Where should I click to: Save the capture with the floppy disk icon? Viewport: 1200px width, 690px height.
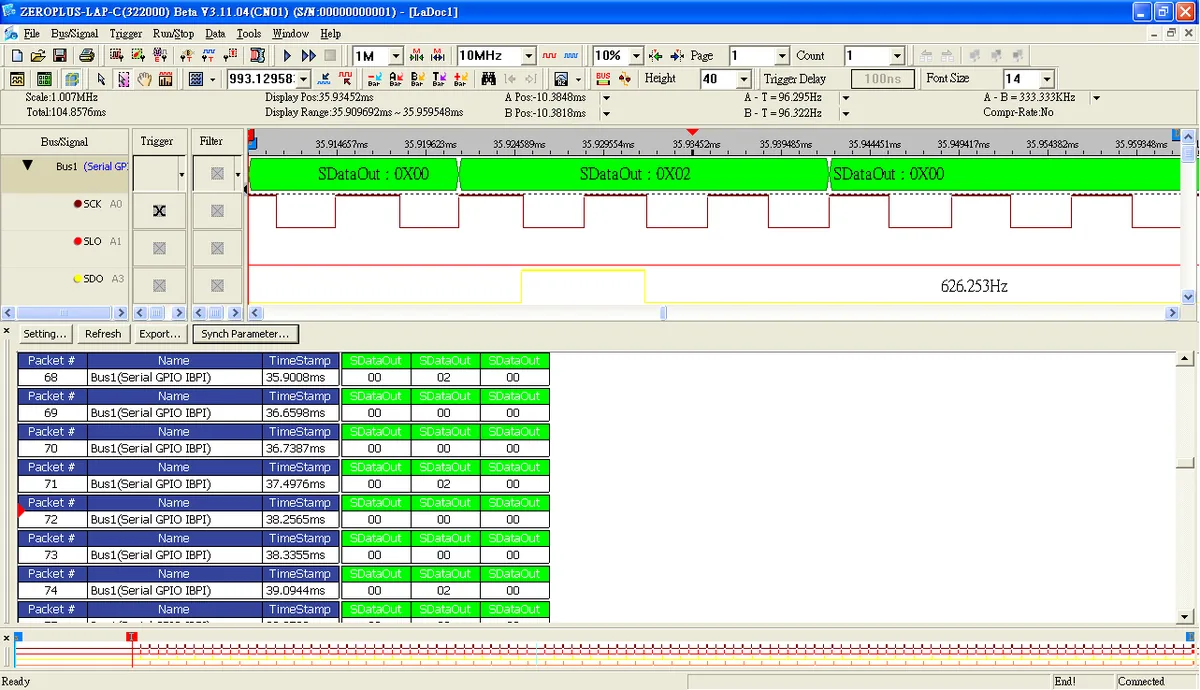pyautogui.click(x=60, y=56)
